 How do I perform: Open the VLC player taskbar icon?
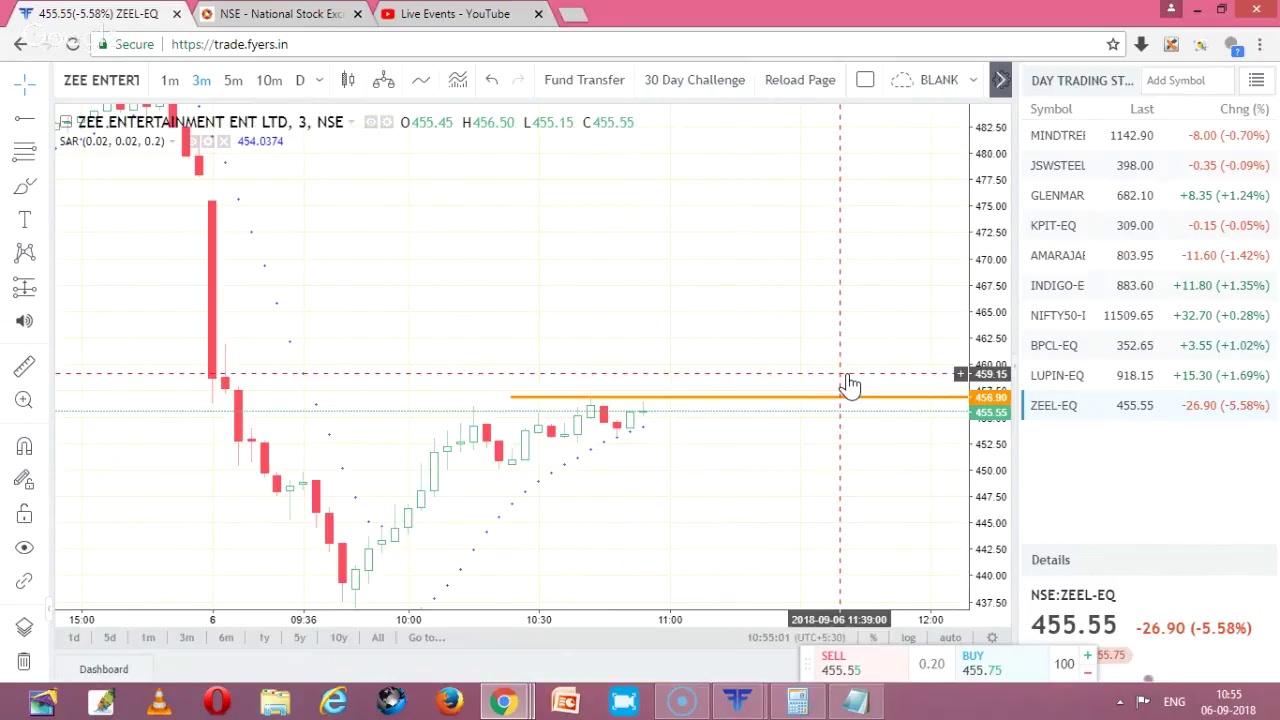(x=159, y=701)
